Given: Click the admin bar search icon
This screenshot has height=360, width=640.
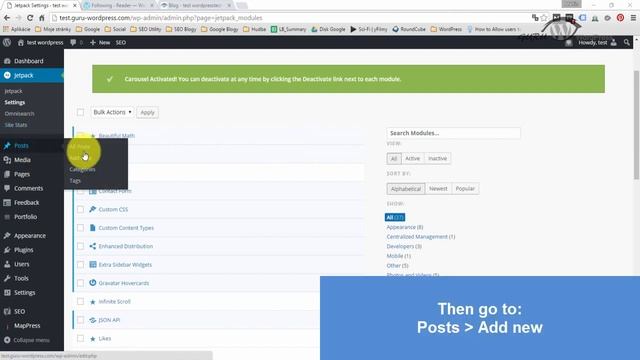Looking at the screenshot, I should pos(627,42).
